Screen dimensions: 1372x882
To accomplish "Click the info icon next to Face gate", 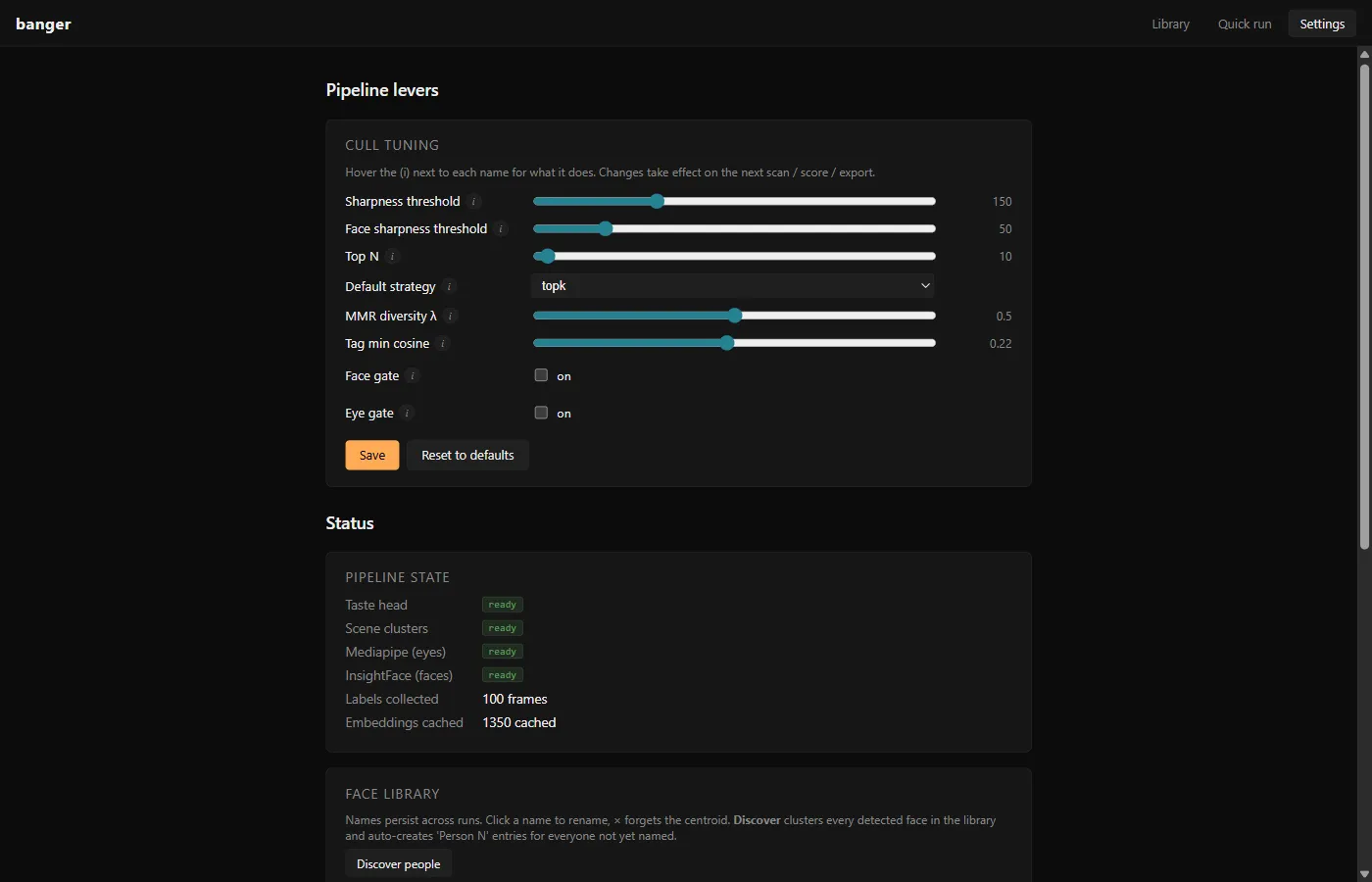I will 413,376.
